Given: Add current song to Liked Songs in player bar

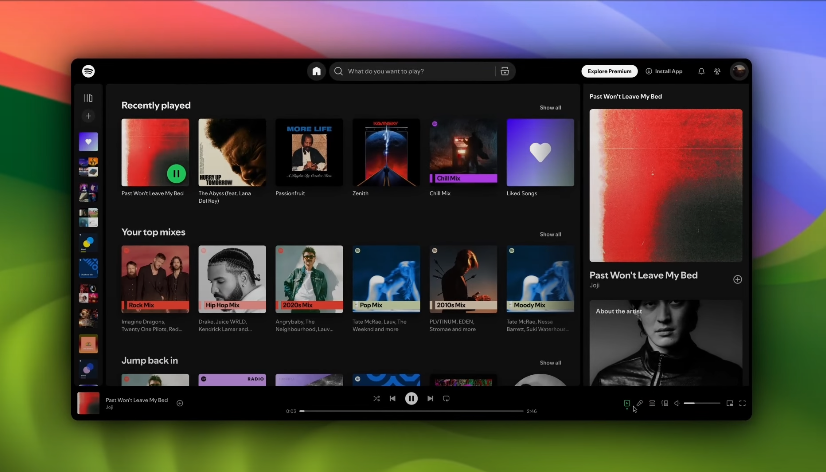Looking at the screenshot, I should click(x=180, y=403).
